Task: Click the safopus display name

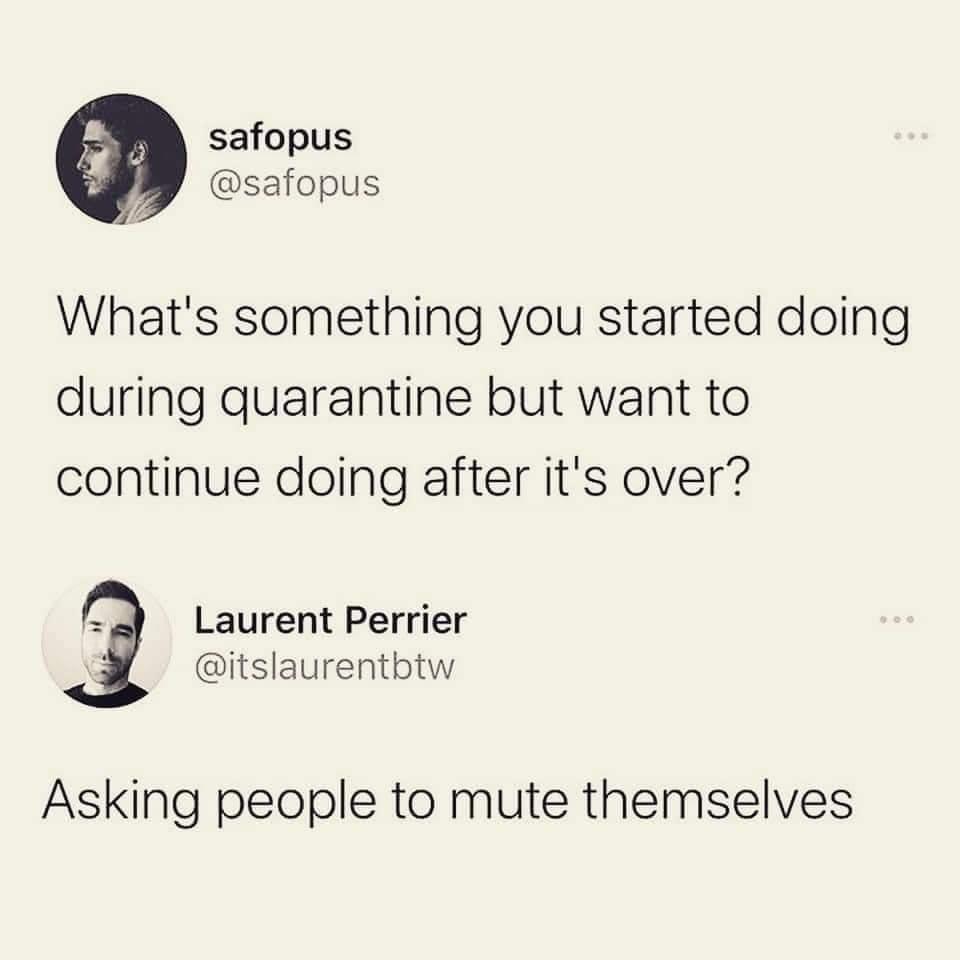Action: point(280,137)
